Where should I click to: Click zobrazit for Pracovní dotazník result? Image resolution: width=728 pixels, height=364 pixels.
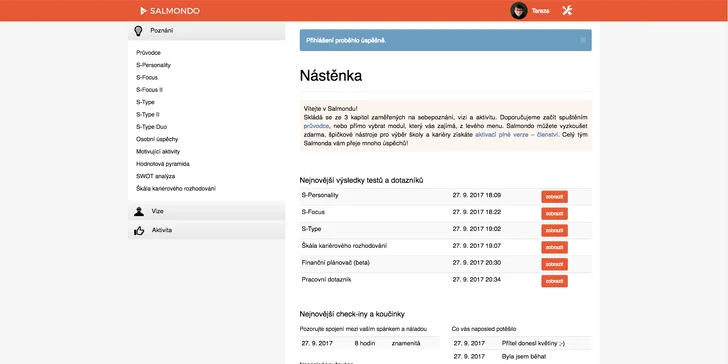click(554, 281)
